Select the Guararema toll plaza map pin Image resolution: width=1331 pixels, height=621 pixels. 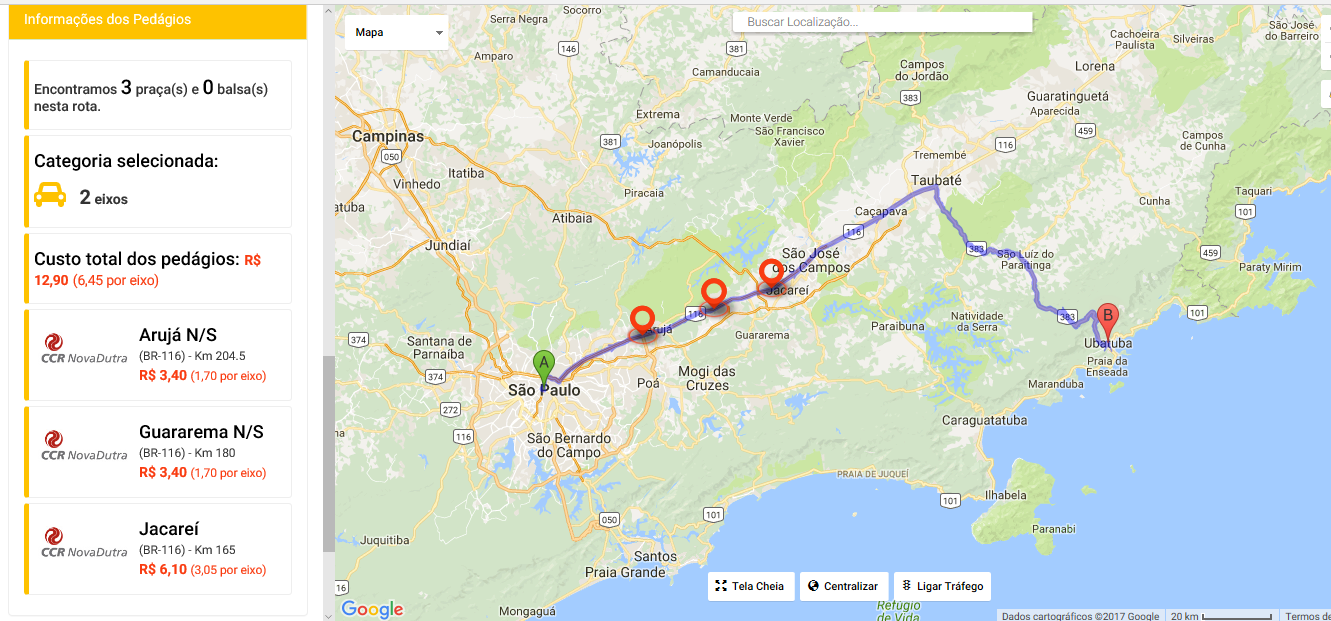pos(713,294)
